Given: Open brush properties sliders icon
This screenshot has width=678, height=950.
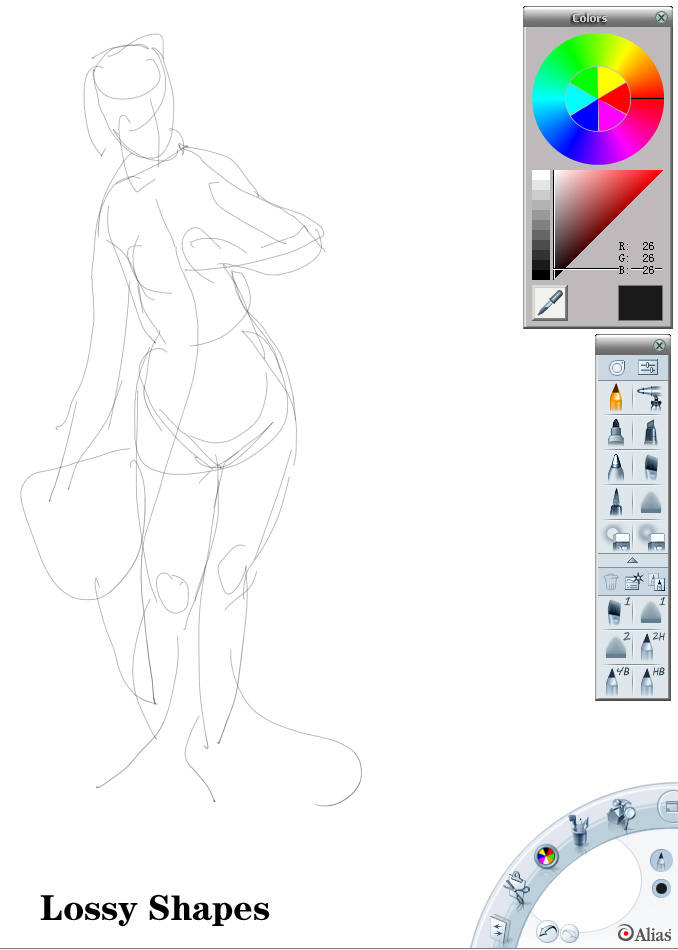Looking at the screenshot, I should (648, 367).
